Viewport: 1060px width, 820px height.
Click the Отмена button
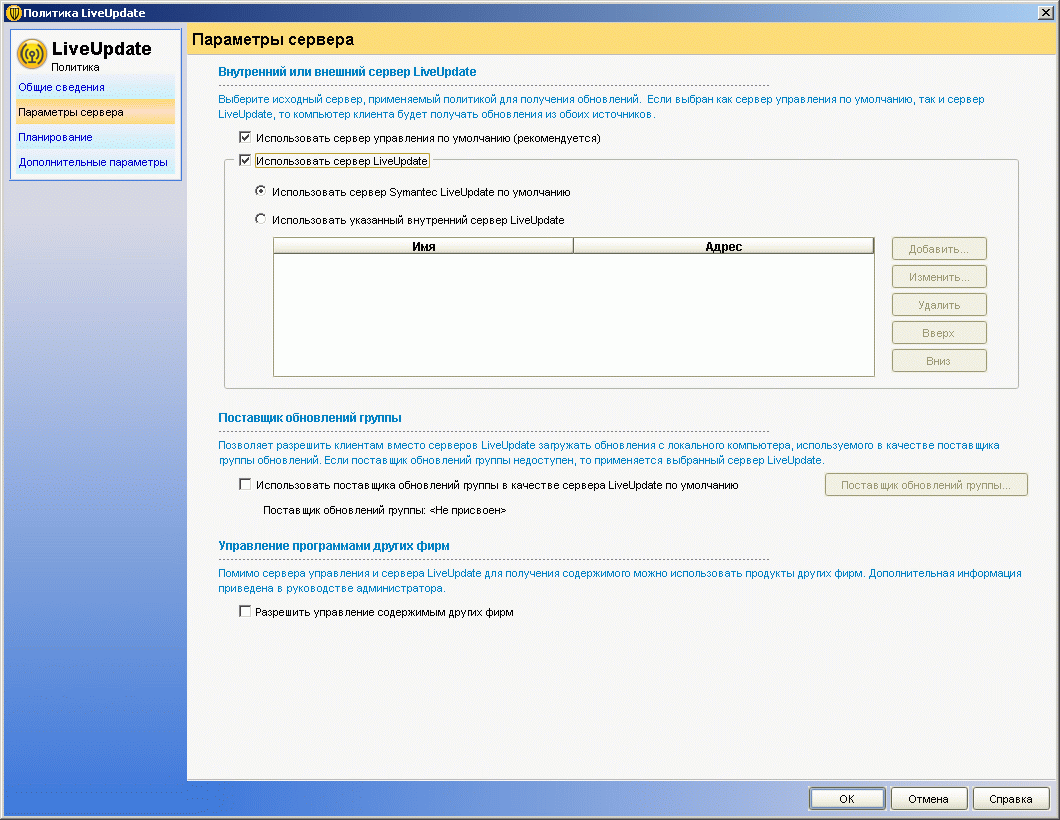click(929, 798)
